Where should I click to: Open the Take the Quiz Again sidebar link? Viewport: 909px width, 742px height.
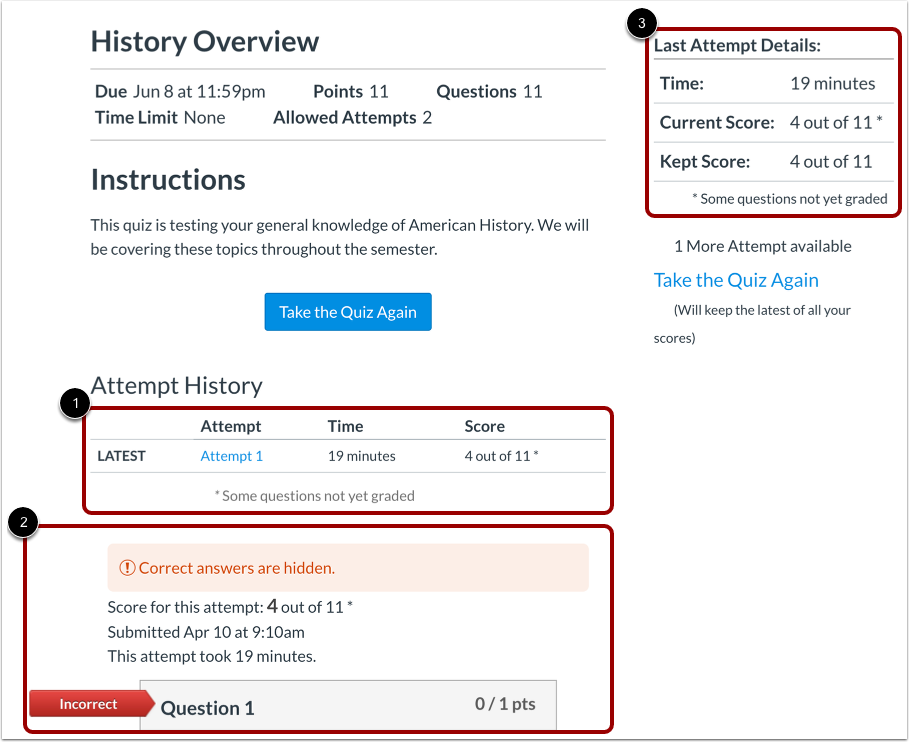coord(736,280)
